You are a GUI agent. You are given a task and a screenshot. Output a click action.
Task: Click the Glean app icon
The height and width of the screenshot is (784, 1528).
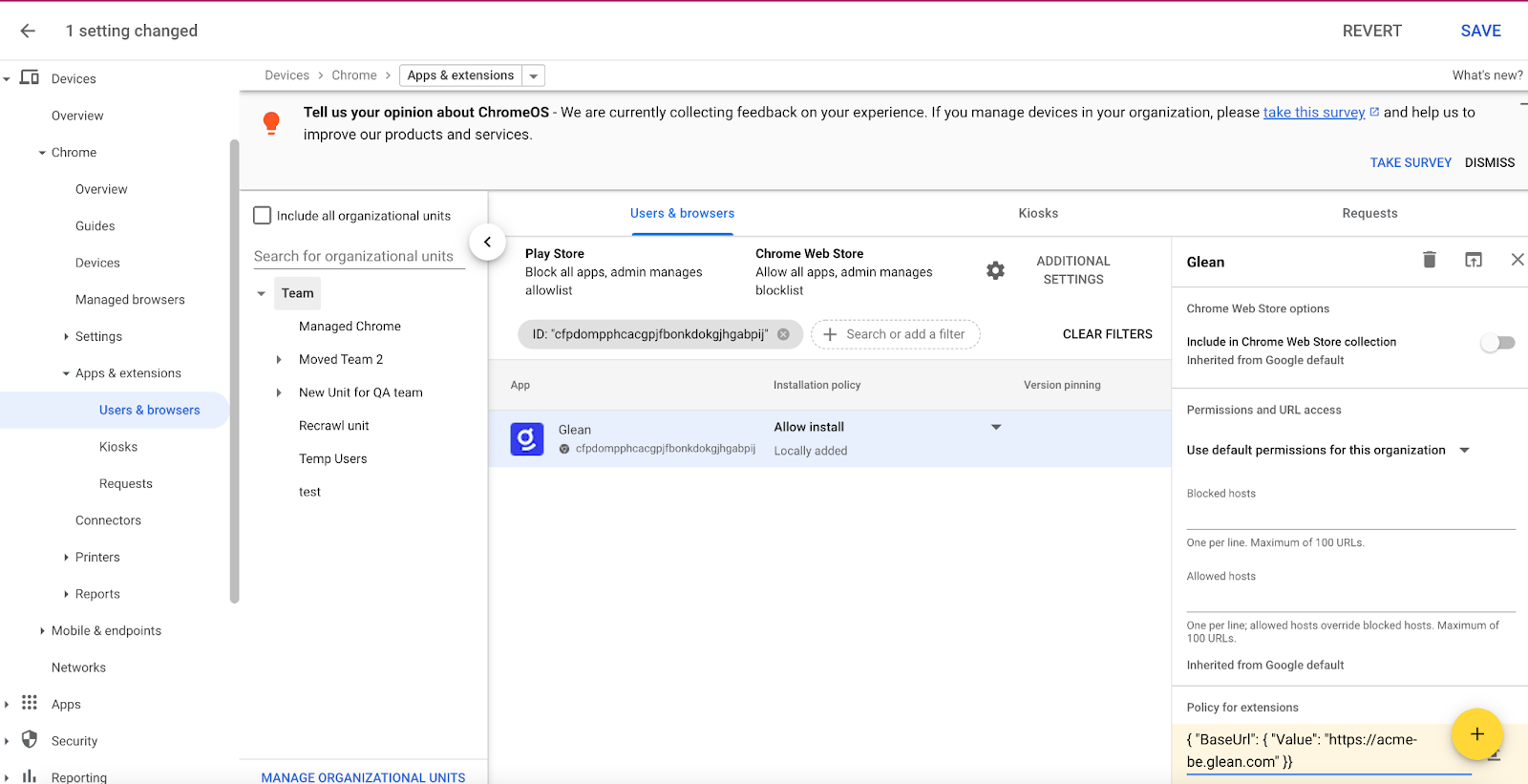click(x=526, y=438)
